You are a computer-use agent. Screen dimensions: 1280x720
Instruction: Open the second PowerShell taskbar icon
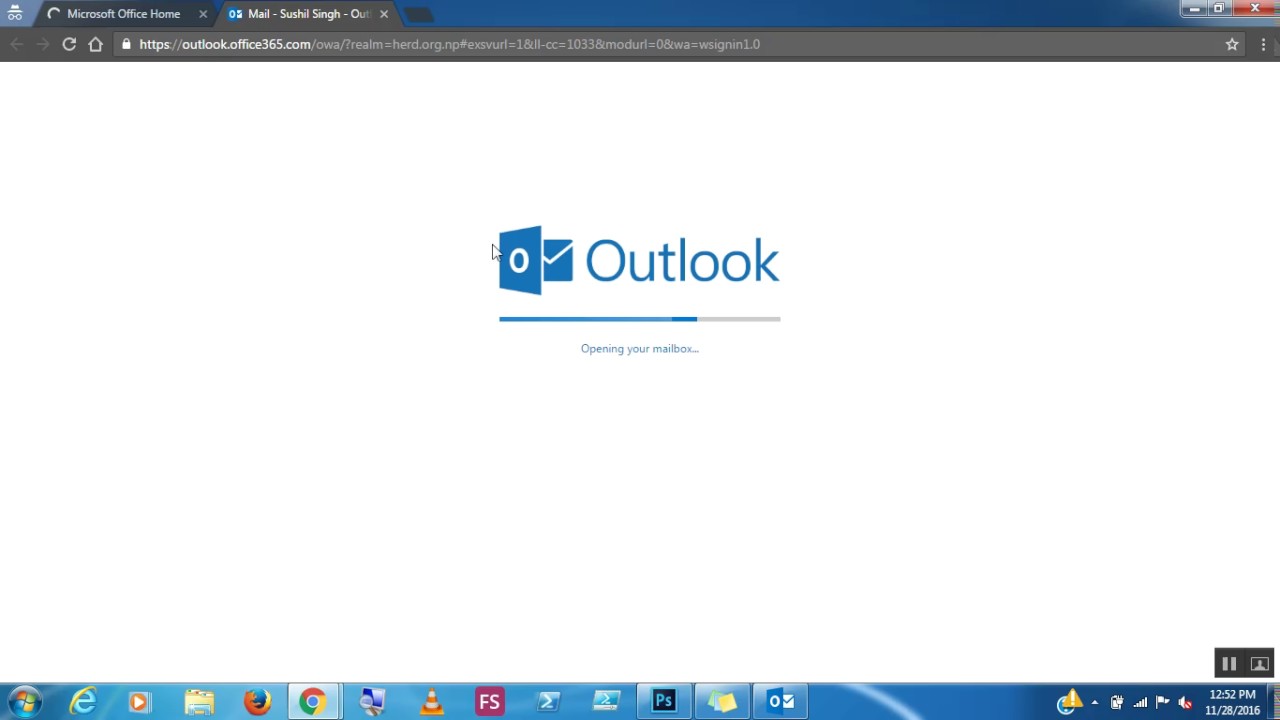(606, 702)
